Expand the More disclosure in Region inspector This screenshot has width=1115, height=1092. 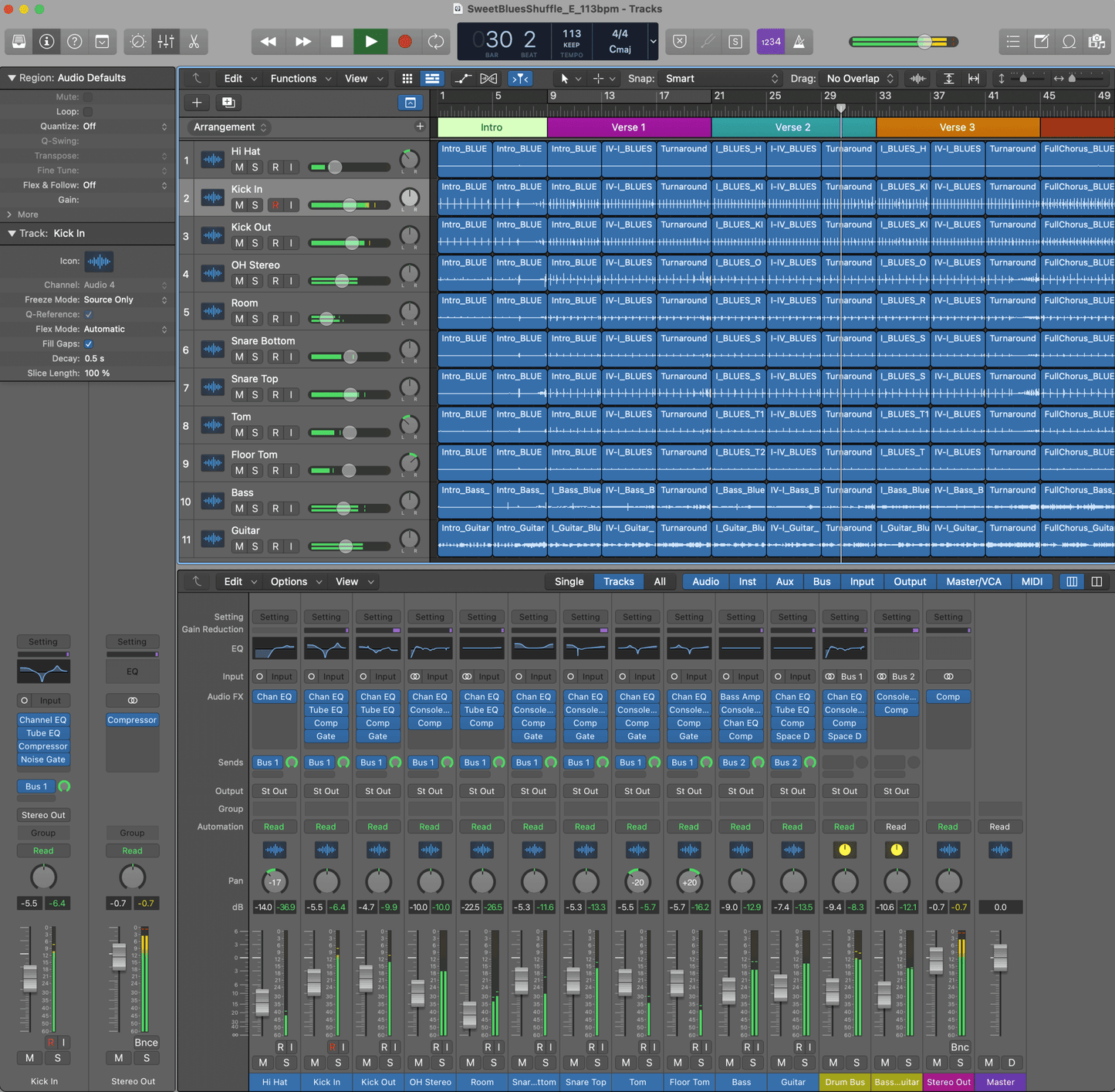click(10, 215)
